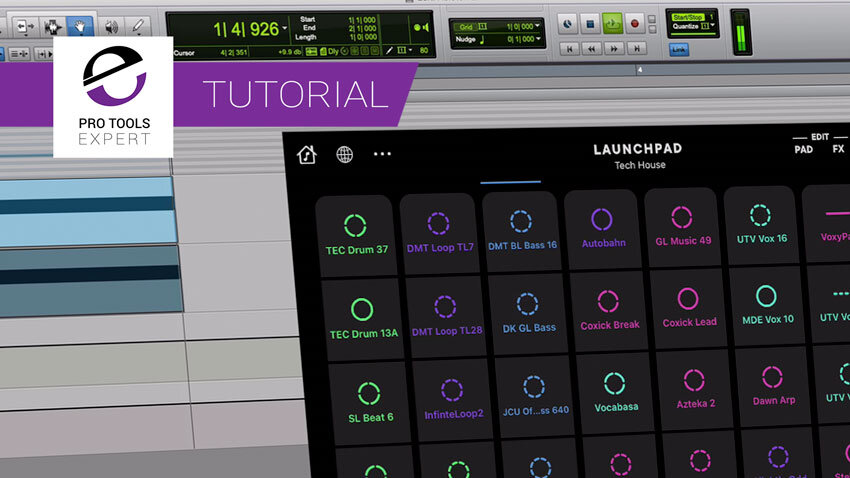This screenshot has height=478, width=850.
Task: Open the globe icon in Launchpad
Action: coord(344,154)
